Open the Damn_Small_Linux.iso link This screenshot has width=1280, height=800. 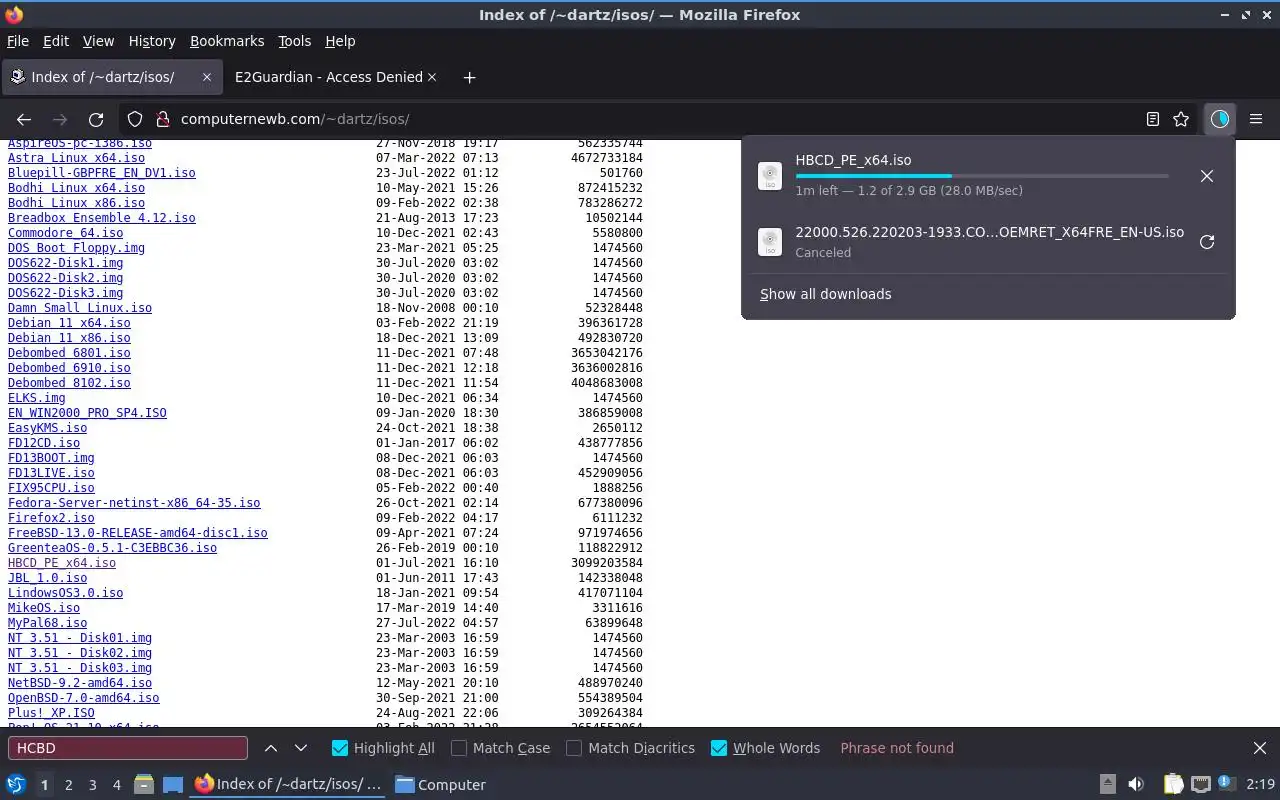pos(80,308)
